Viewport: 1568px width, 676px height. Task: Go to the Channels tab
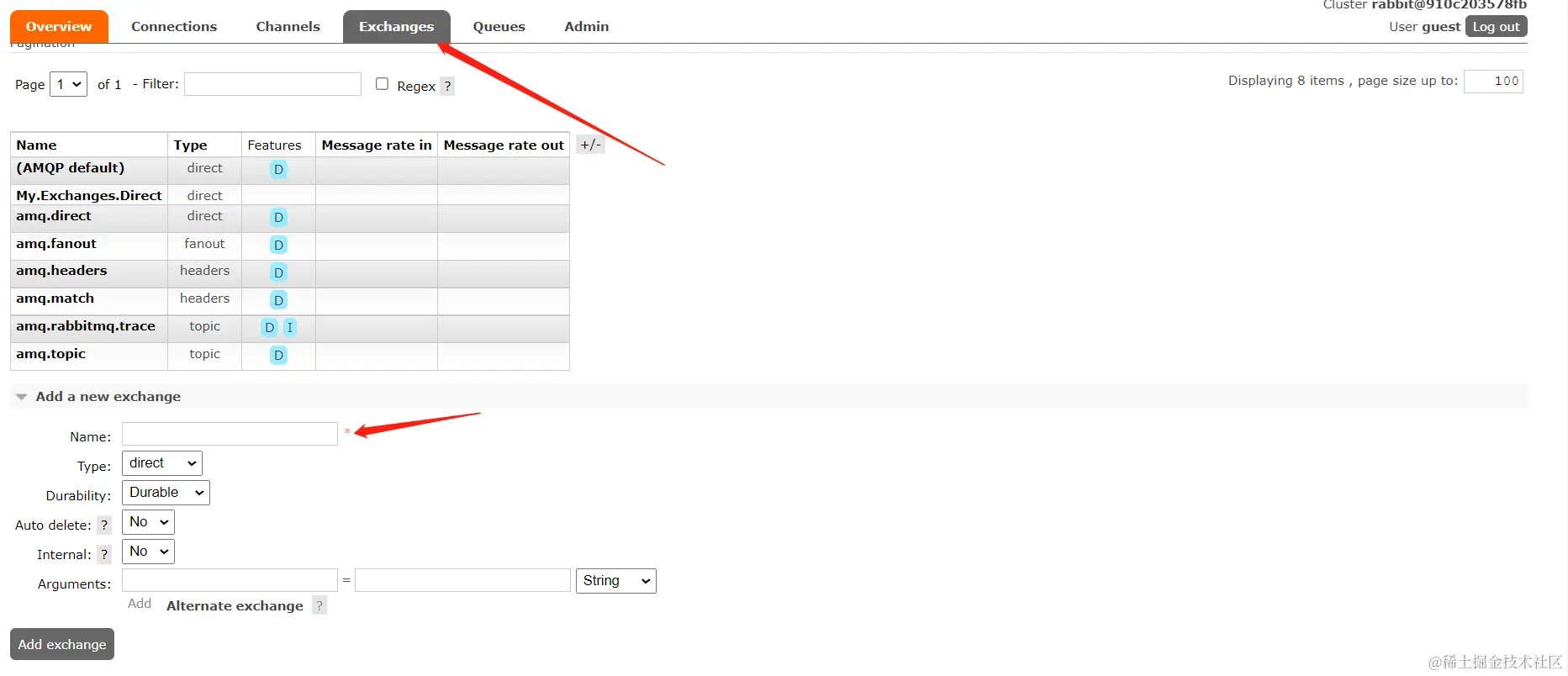(288, 26)
